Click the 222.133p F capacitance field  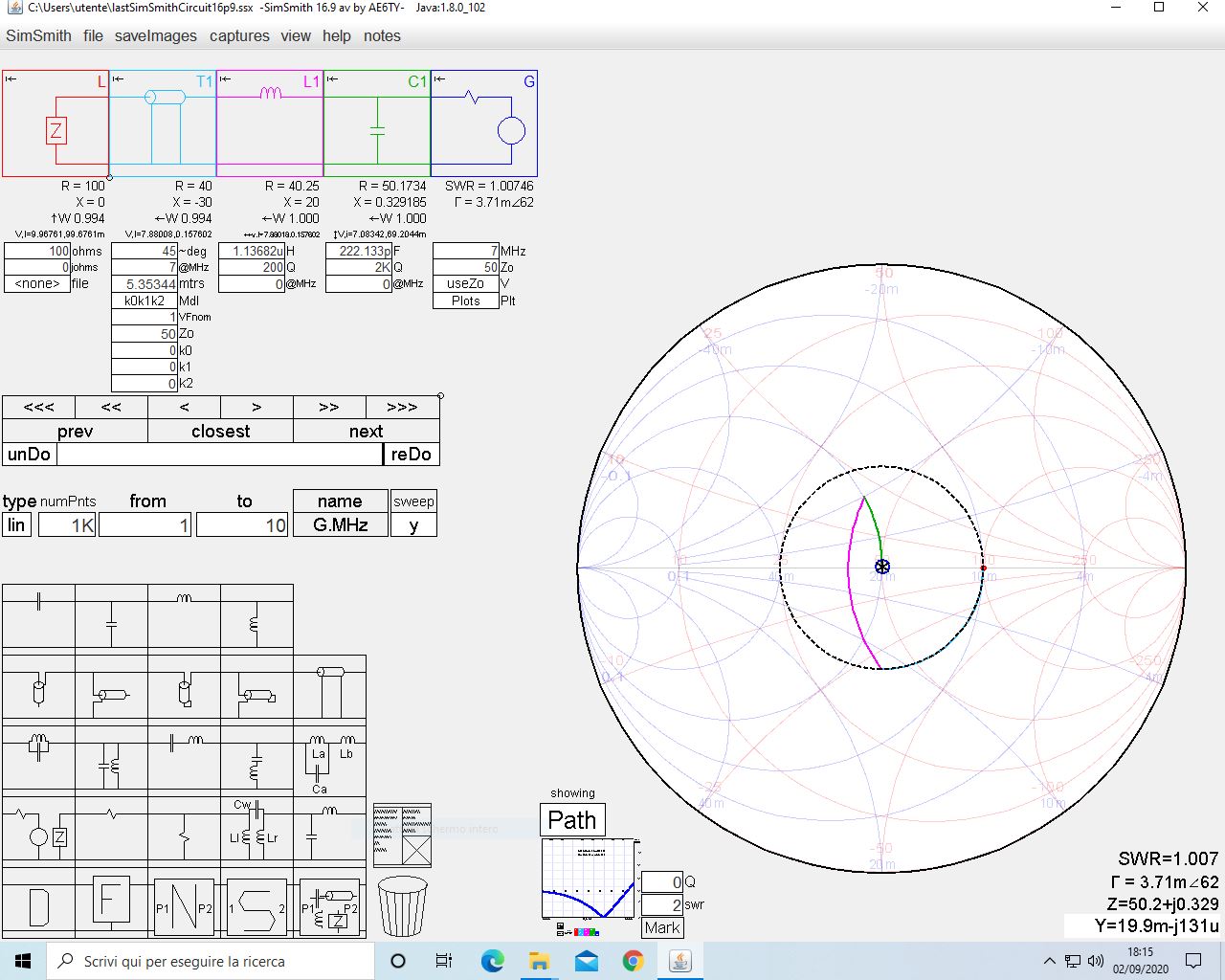pyautogui.click(x=359, y=251)
